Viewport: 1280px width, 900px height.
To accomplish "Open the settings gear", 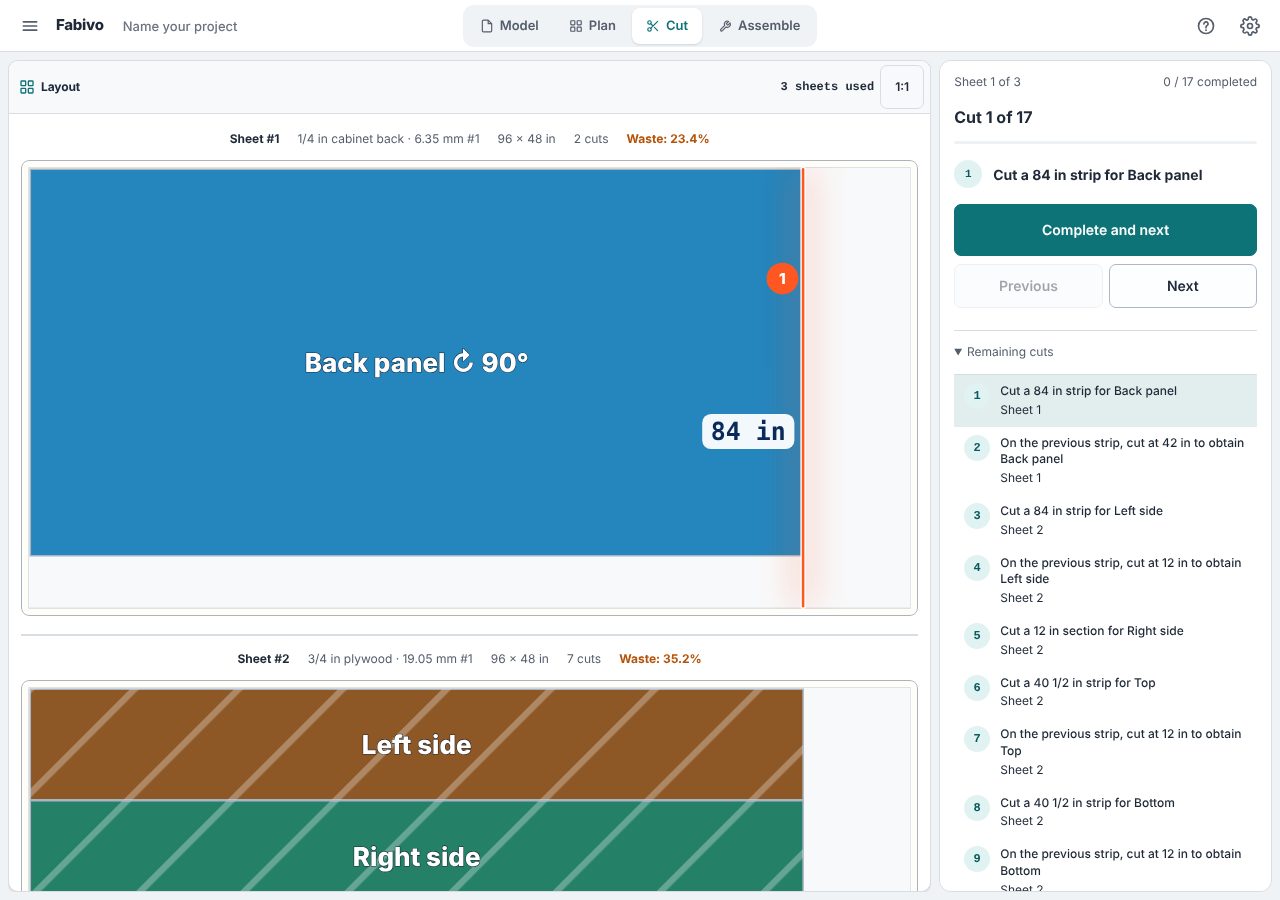I will pyautogui.click(x=1250, y=26).
